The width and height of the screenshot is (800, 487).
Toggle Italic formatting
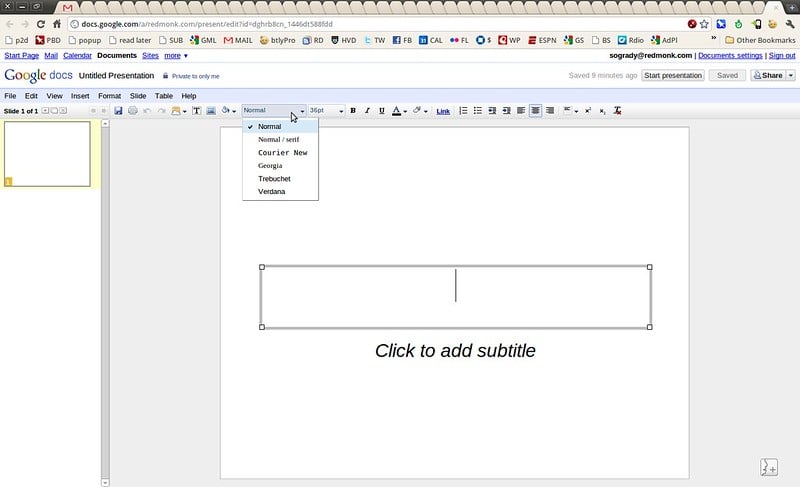(367, 111)
